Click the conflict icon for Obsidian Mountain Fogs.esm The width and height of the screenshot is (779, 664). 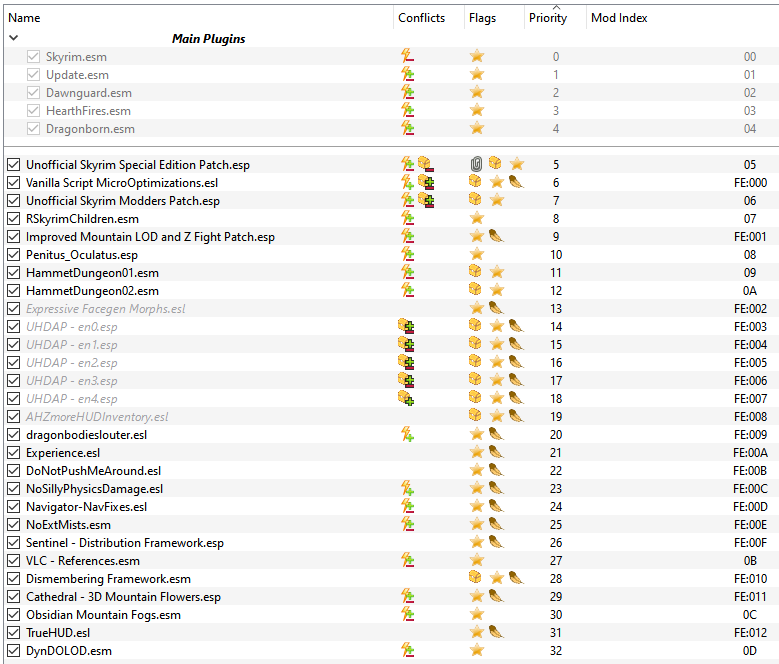(x=407, y=614)
